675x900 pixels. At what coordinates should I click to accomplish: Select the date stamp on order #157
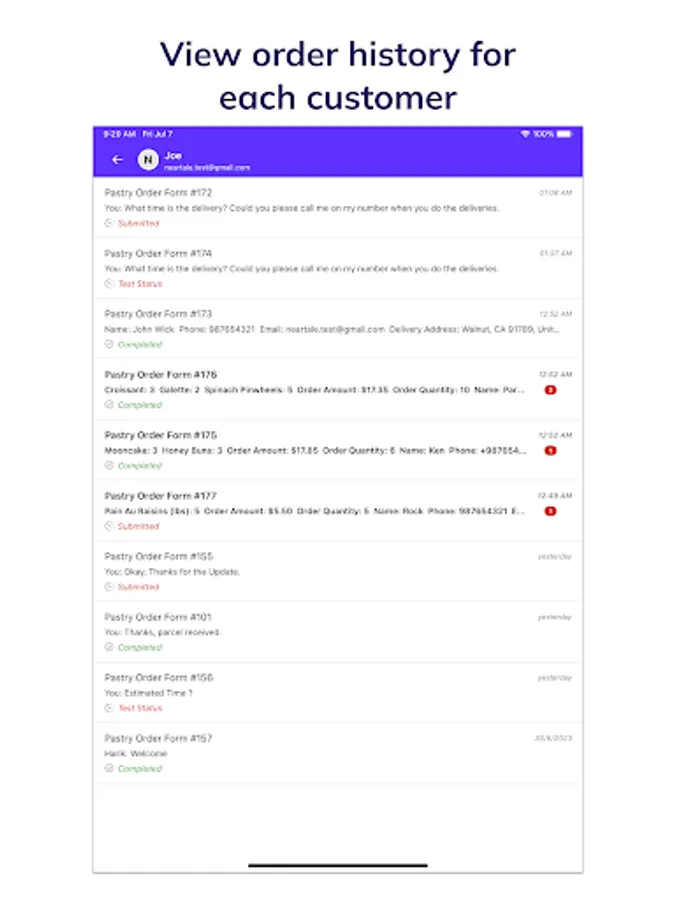pos(553,738)
